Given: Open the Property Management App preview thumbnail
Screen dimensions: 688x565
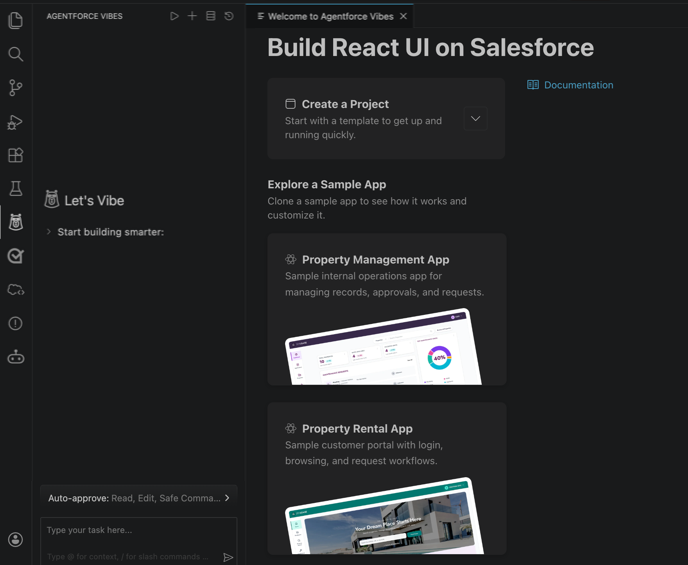Looking at the screenshot, I should pyautogui.click(x=385, y=347).
